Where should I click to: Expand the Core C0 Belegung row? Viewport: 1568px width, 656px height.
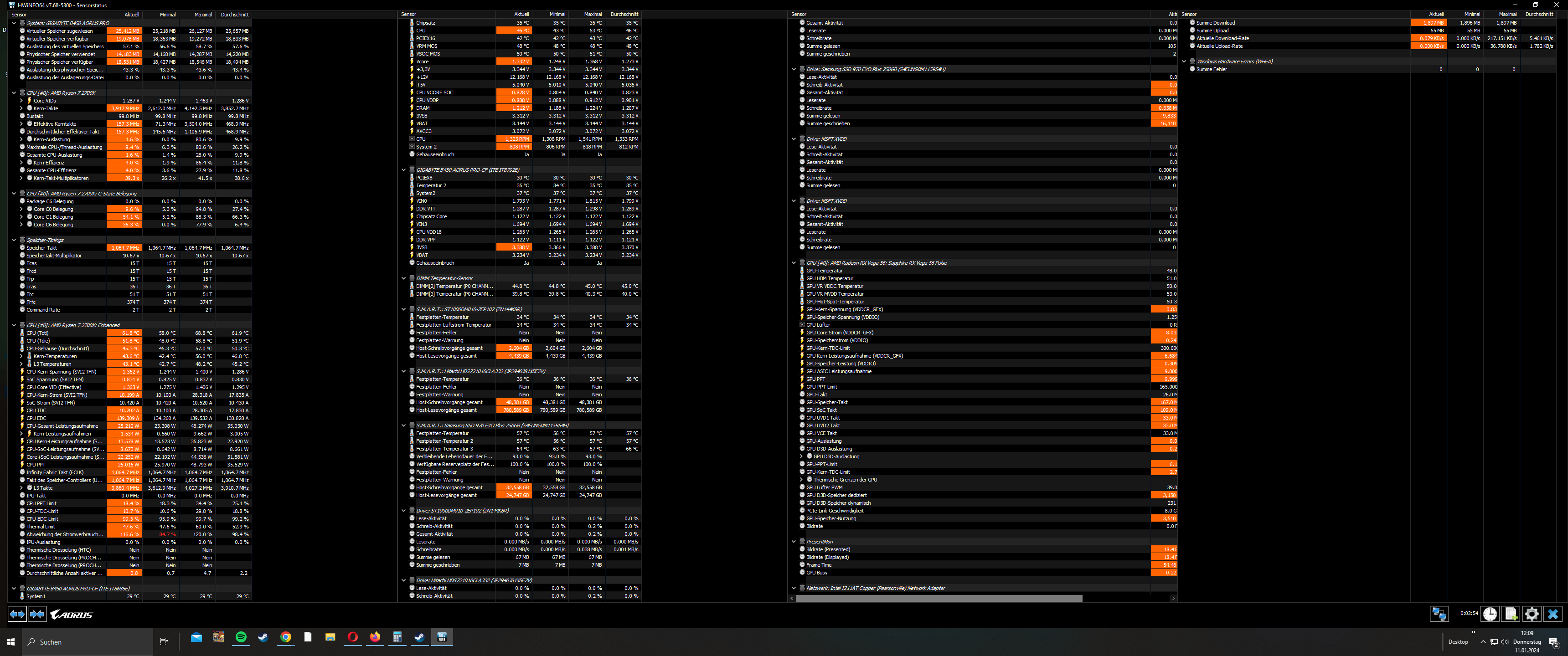[21, 209]
